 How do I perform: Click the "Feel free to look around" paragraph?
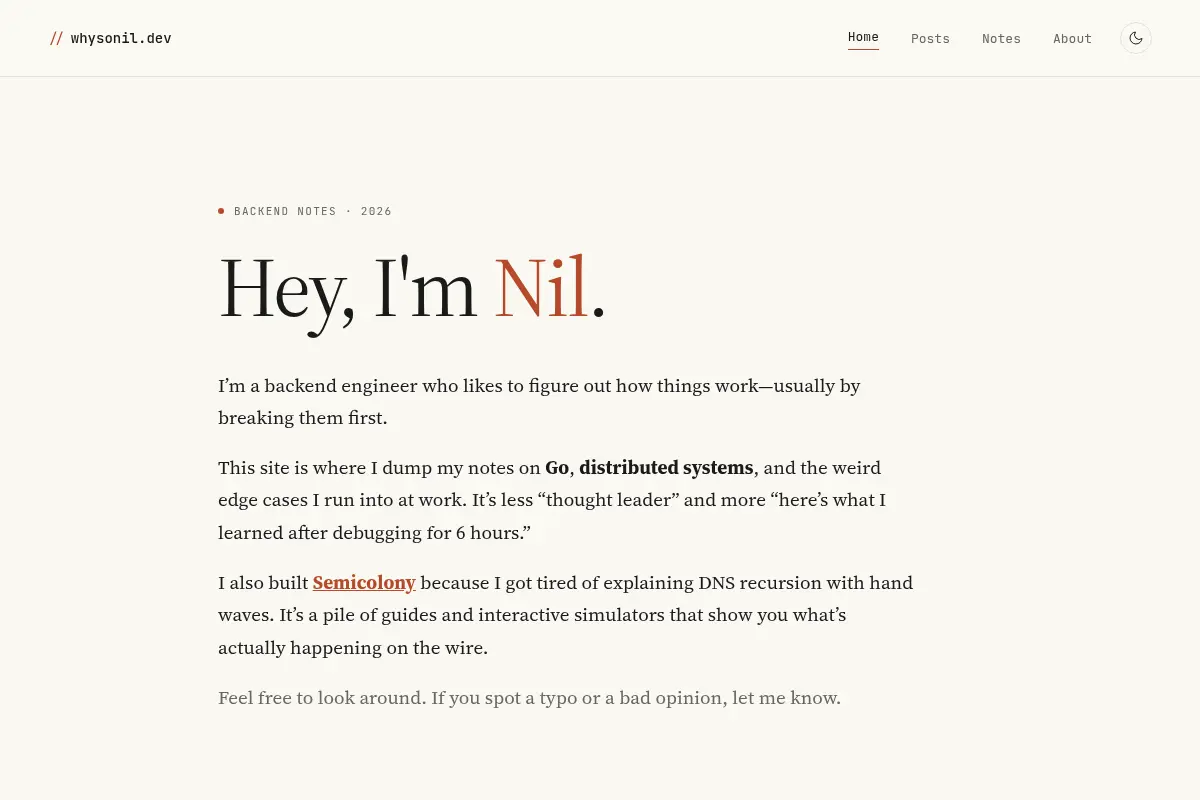(530, 697)
